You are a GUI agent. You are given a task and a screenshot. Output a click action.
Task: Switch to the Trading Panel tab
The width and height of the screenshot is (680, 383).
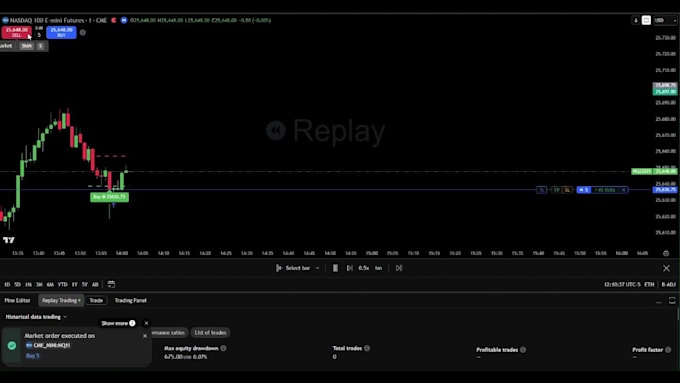[131, 300]
